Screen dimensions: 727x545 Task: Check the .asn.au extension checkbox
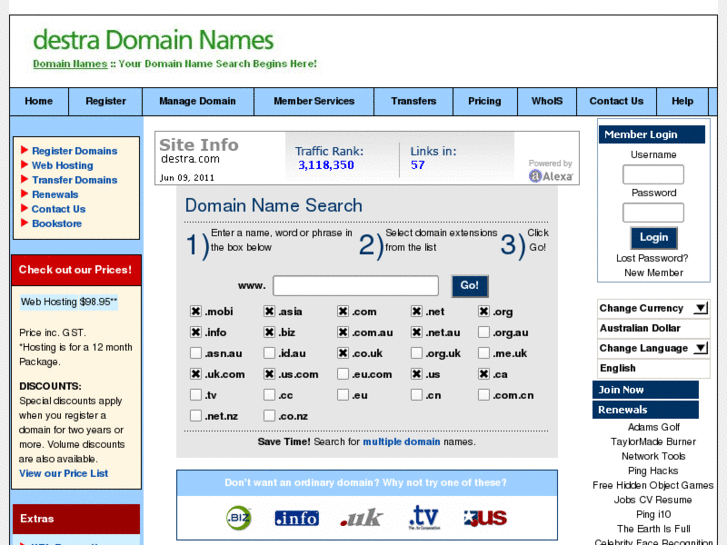196,353
